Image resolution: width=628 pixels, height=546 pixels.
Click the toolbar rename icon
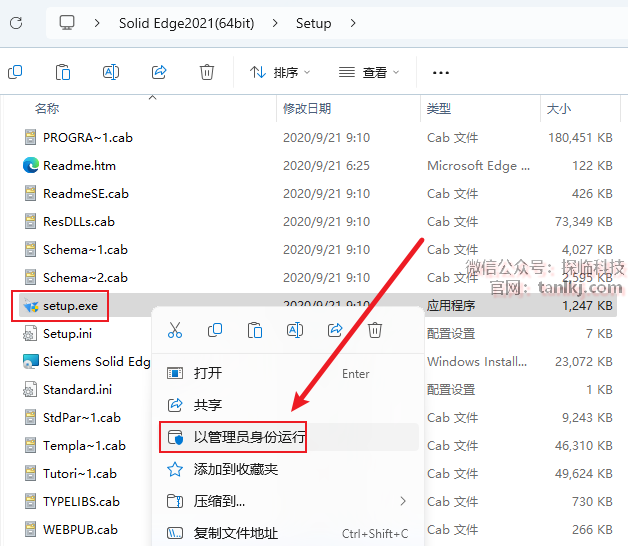pos(111,72)
